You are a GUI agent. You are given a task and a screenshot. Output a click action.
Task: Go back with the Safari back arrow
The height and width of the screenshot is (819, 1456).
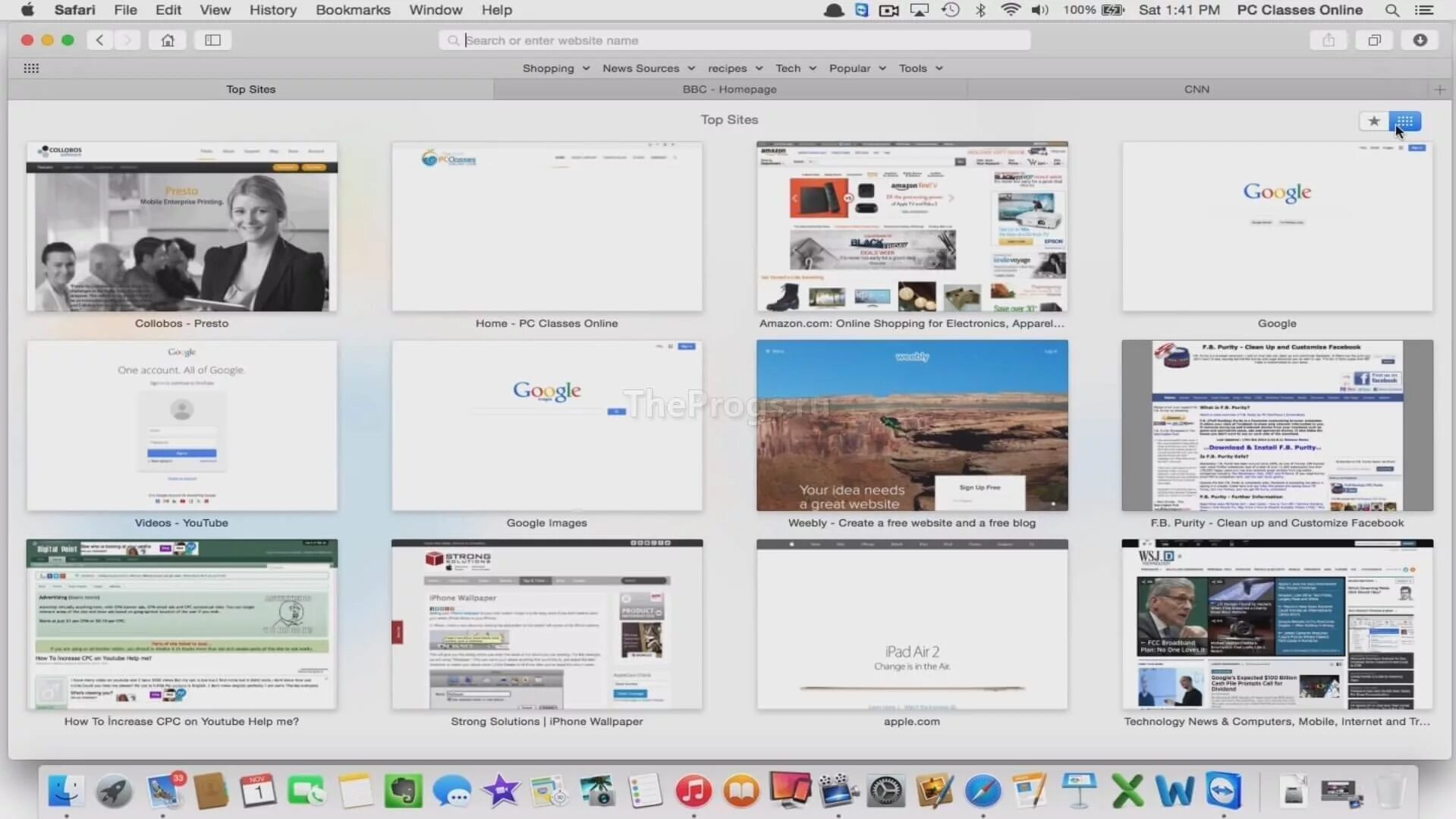(99, 40)
